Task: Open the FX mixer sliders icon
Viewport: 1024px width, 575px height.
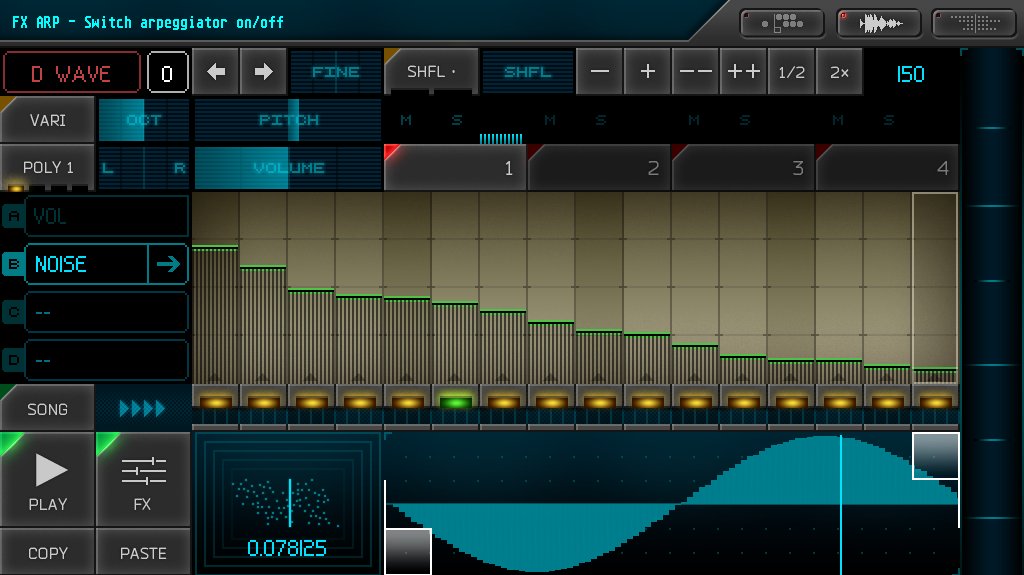Action: [x=142, y=481]
